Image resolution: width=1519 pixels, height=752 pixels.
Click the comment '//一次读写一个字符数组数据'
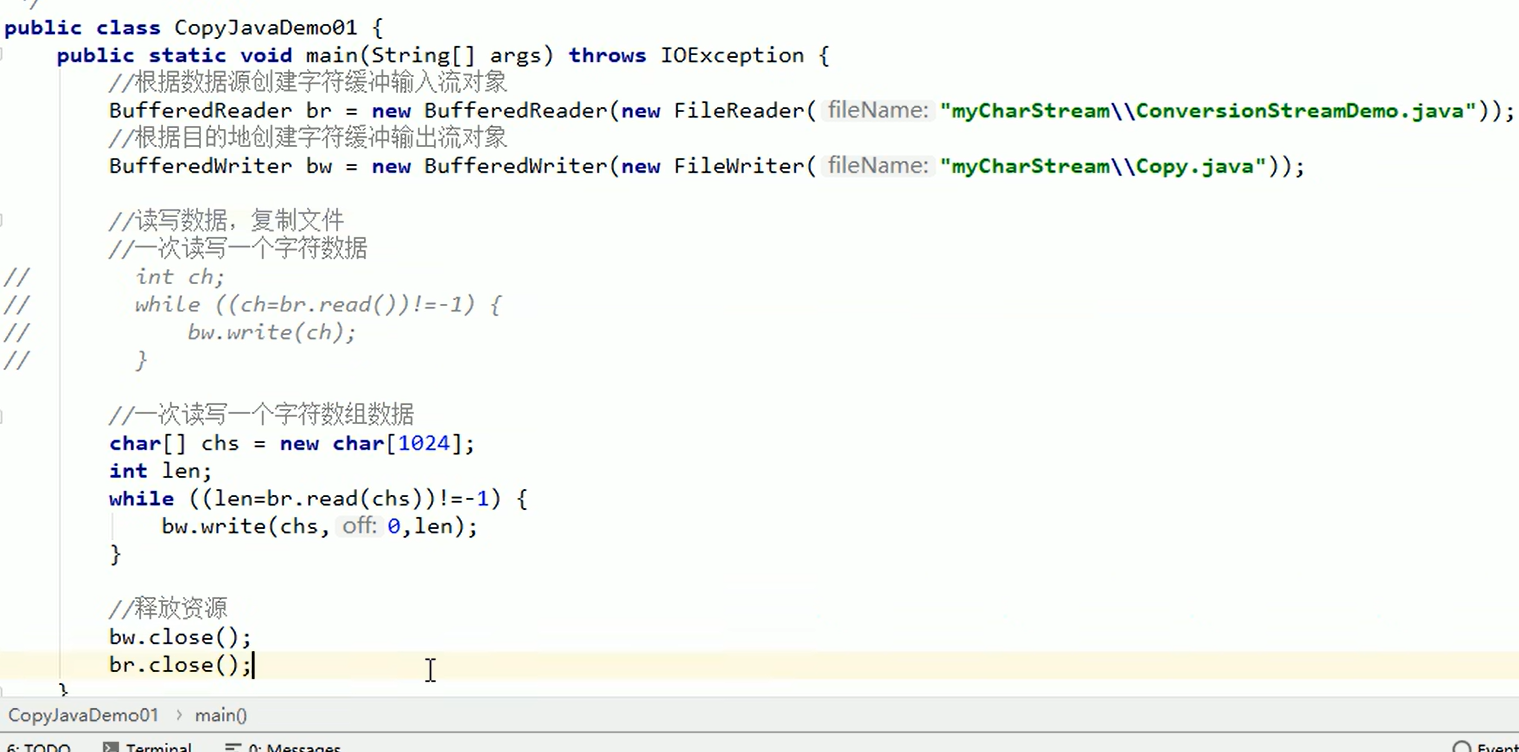tap(262, 415)
